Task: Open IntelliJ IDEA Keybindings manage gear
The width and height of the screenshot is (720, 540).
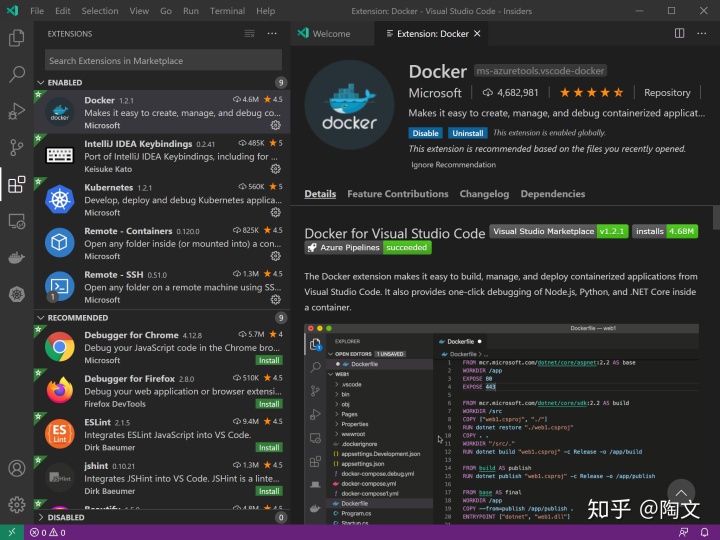Action: 276,169
